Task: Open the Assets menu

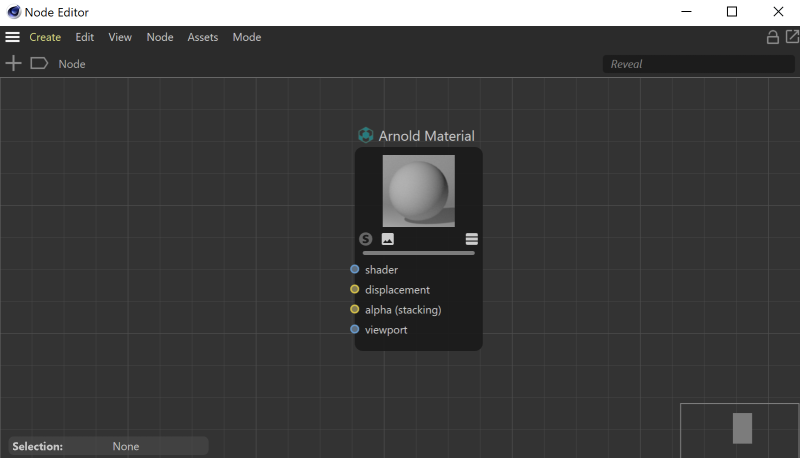Action: click(x=203, y=37)
